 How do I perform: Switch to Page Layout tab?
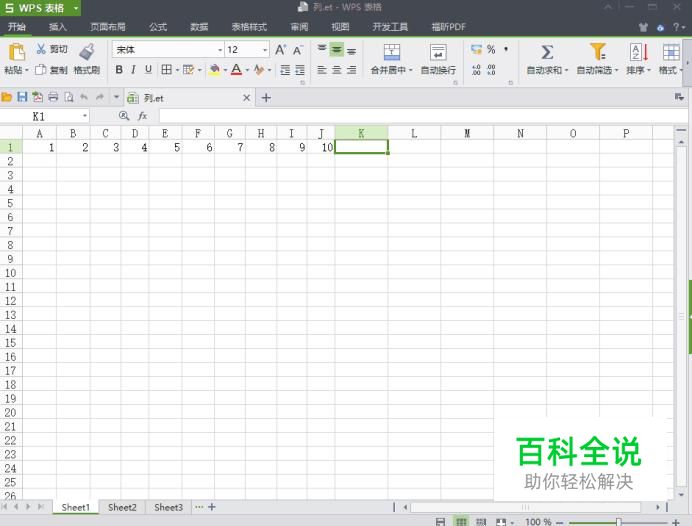point(108,27)
